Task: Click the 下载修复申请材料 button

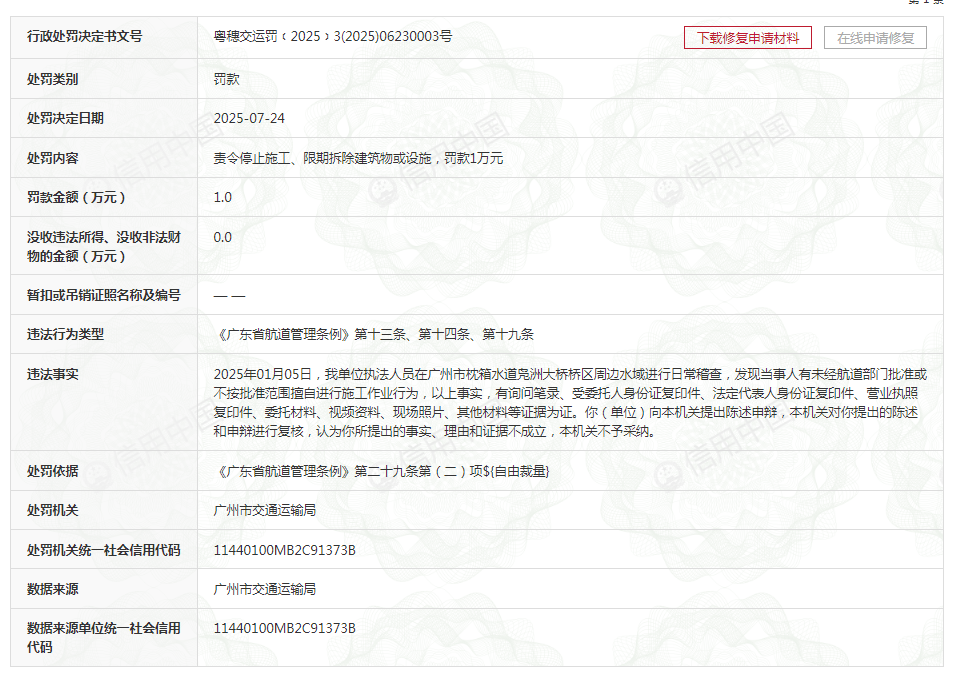Action: (x=747, y=37)
